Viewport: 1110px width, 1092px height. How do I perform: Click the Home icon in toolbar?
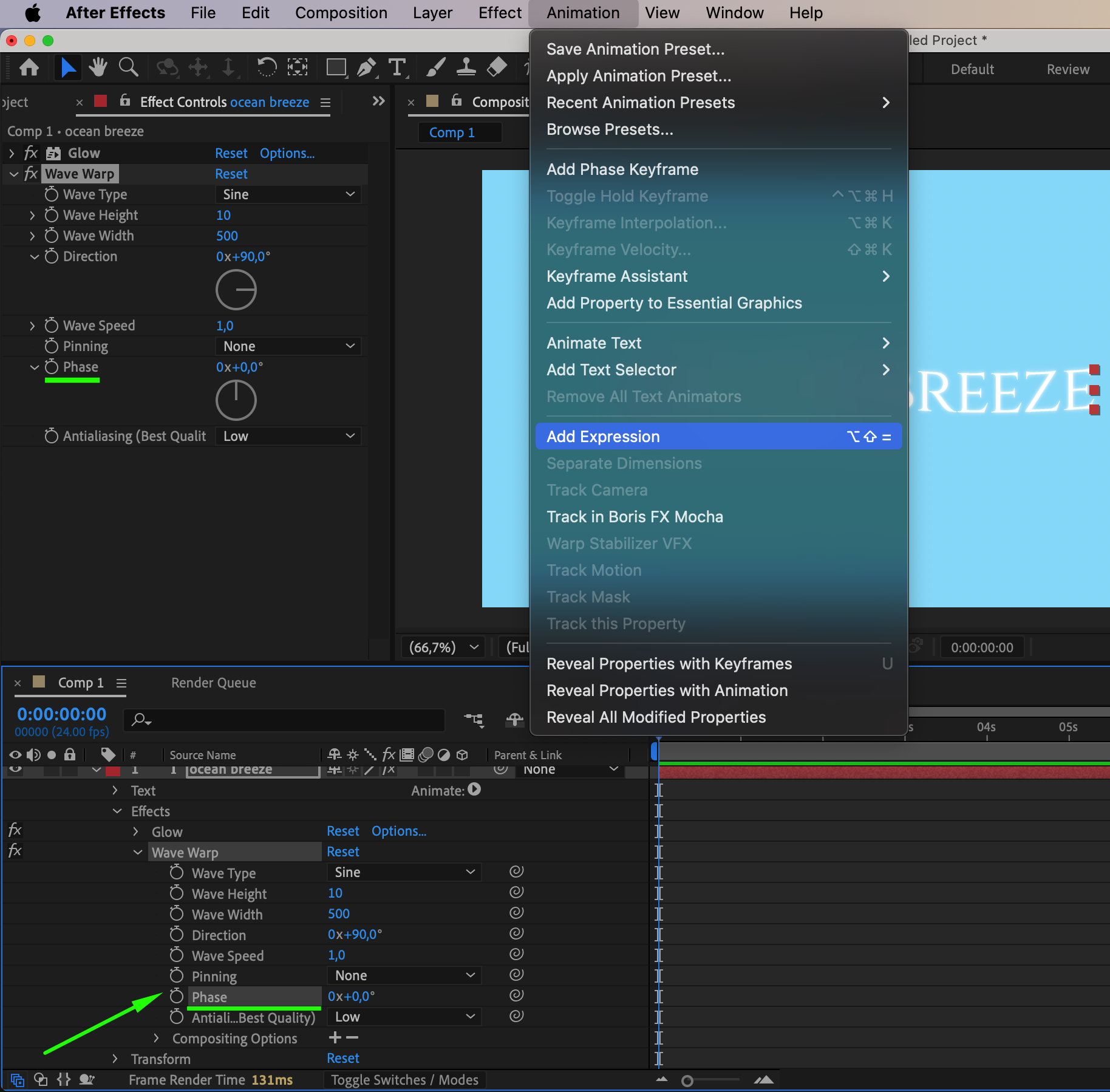(29, 67)
